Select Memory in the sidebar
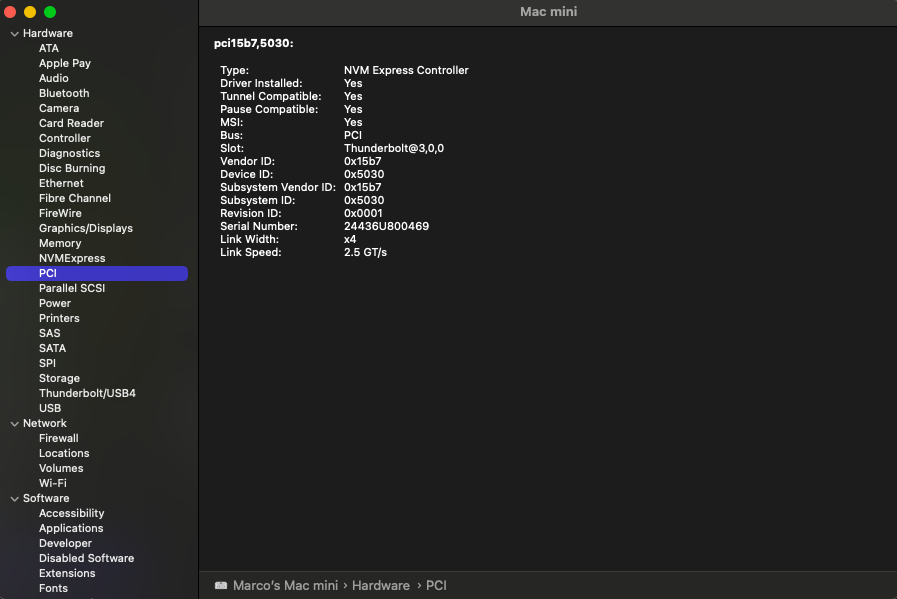897x599 pixels. point(60,243)
